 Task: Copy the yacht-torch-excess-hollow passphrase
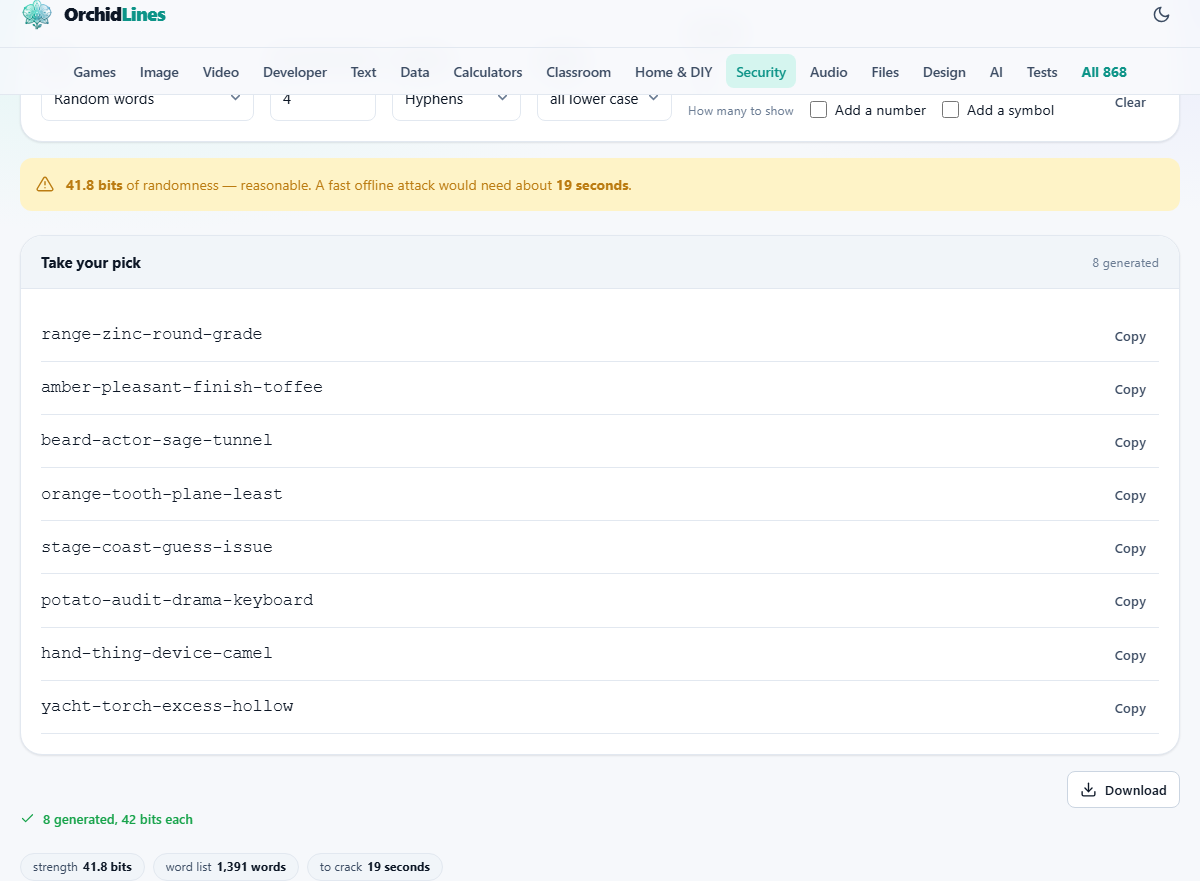click(x=1130, y=709)
